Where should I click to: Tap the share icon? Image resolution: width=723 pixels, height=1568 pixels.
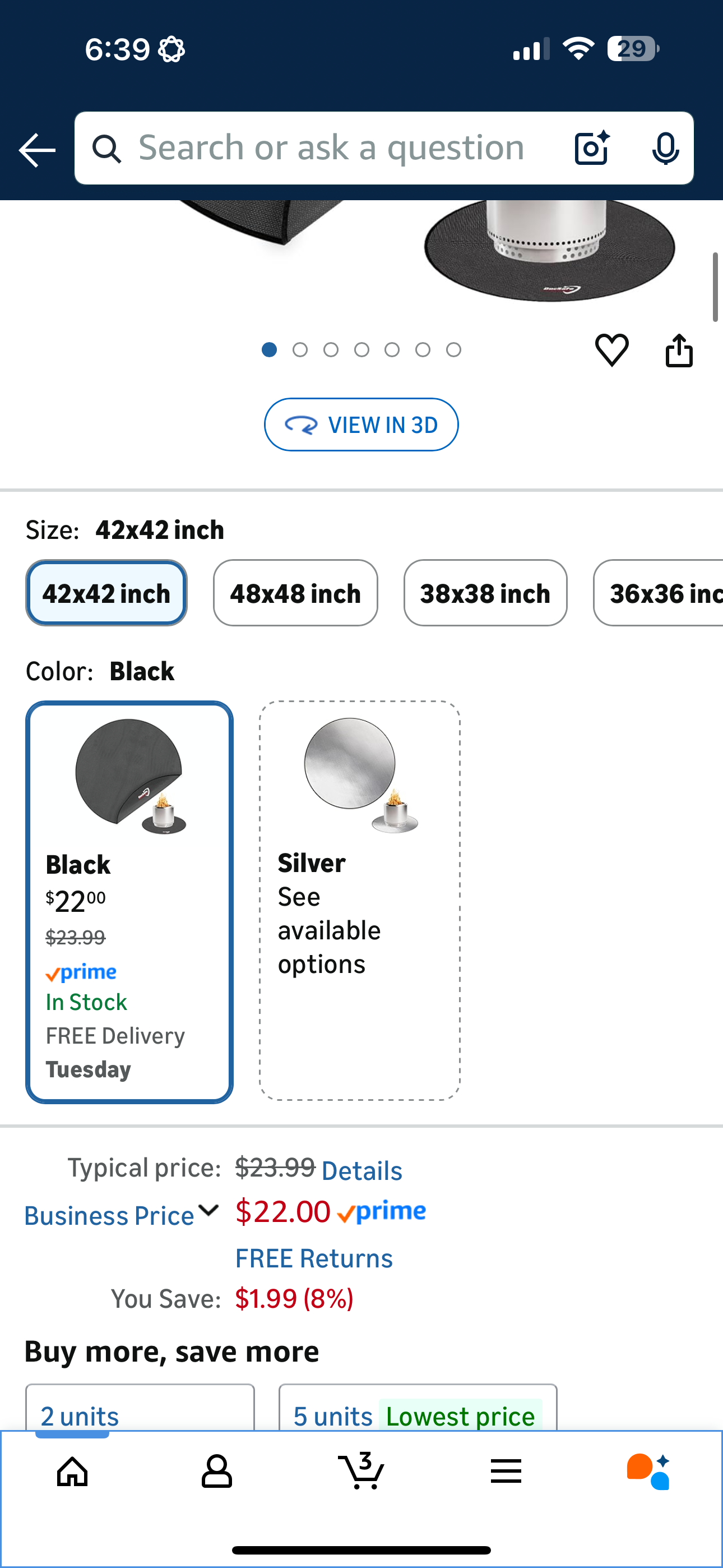point(679,350)
